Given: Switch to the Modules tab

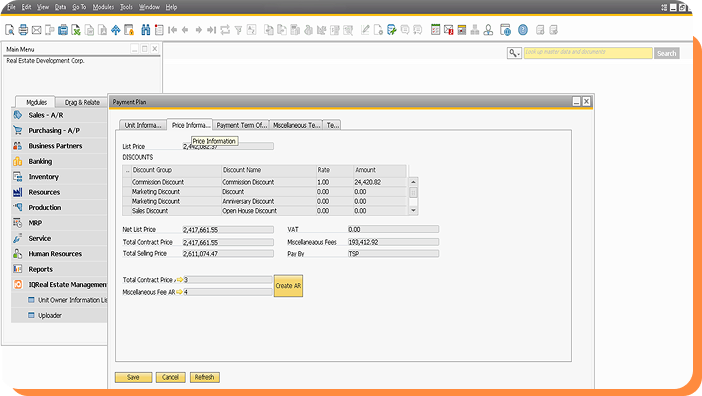Looking at the screenshot, I should [x=36, y=102].
